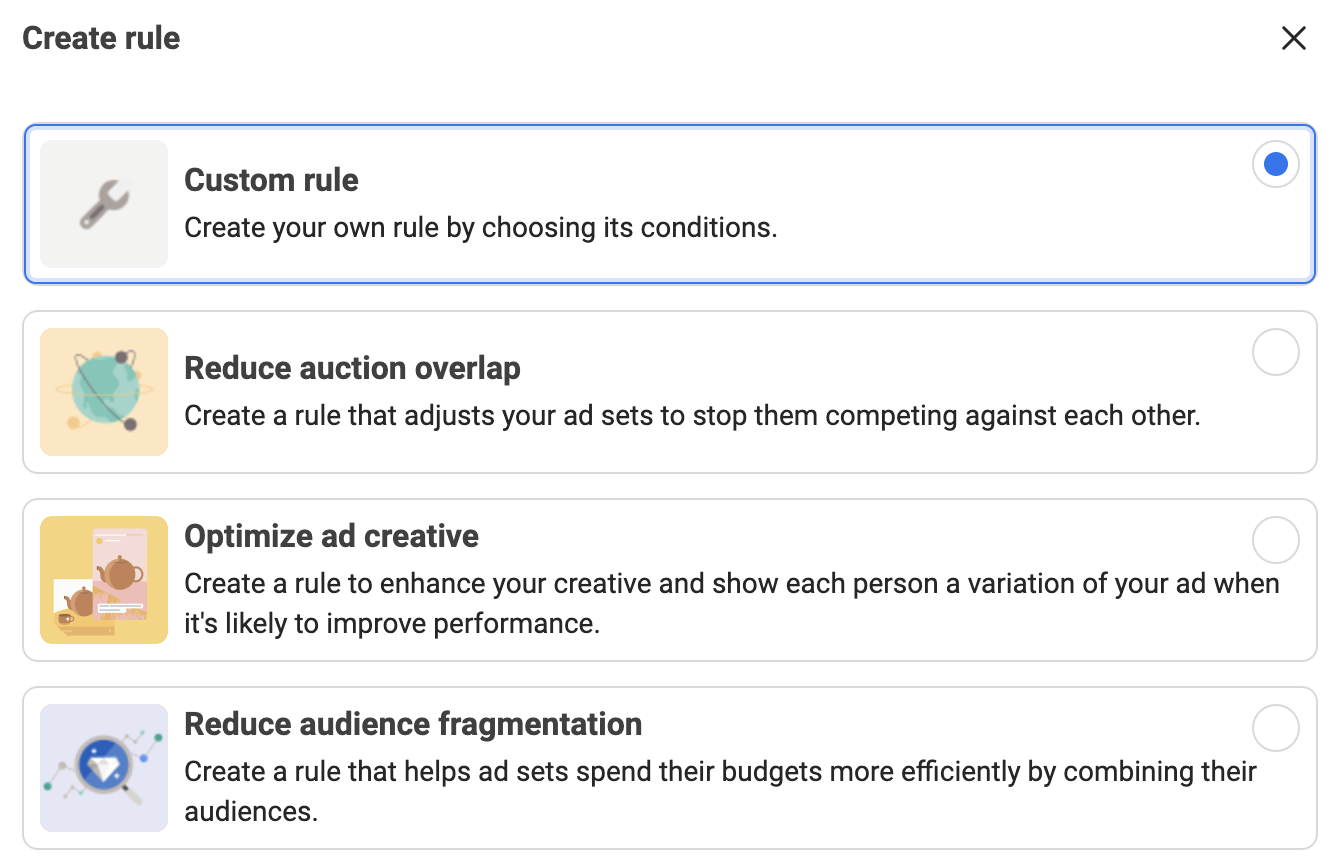Pick the Reduce audience fragmentation radio button
Screen dimensions: 1330x862
click(1275, 728)
